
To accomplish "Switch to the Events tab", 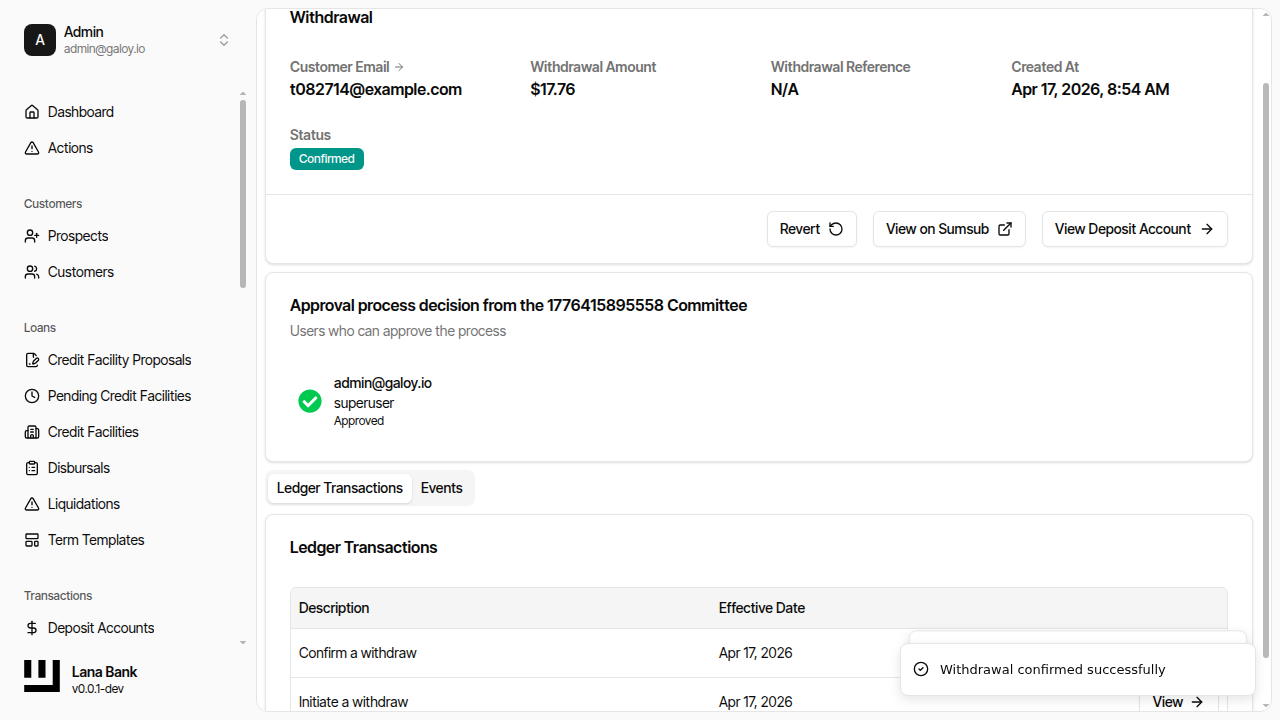I will [441, 488].
